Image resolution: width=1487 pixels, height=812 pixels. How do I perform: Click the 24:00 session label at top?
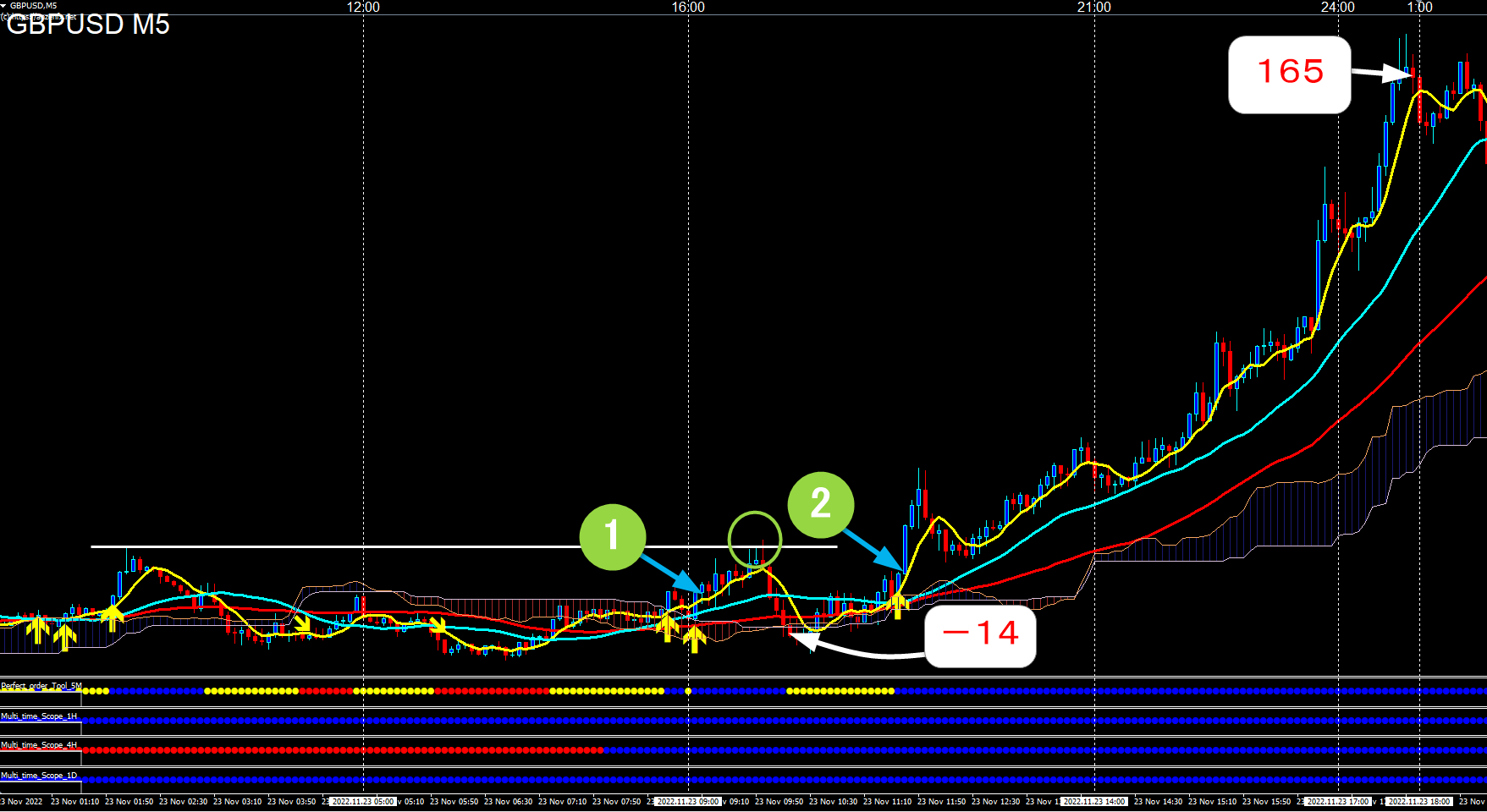tap(1338, 7)
